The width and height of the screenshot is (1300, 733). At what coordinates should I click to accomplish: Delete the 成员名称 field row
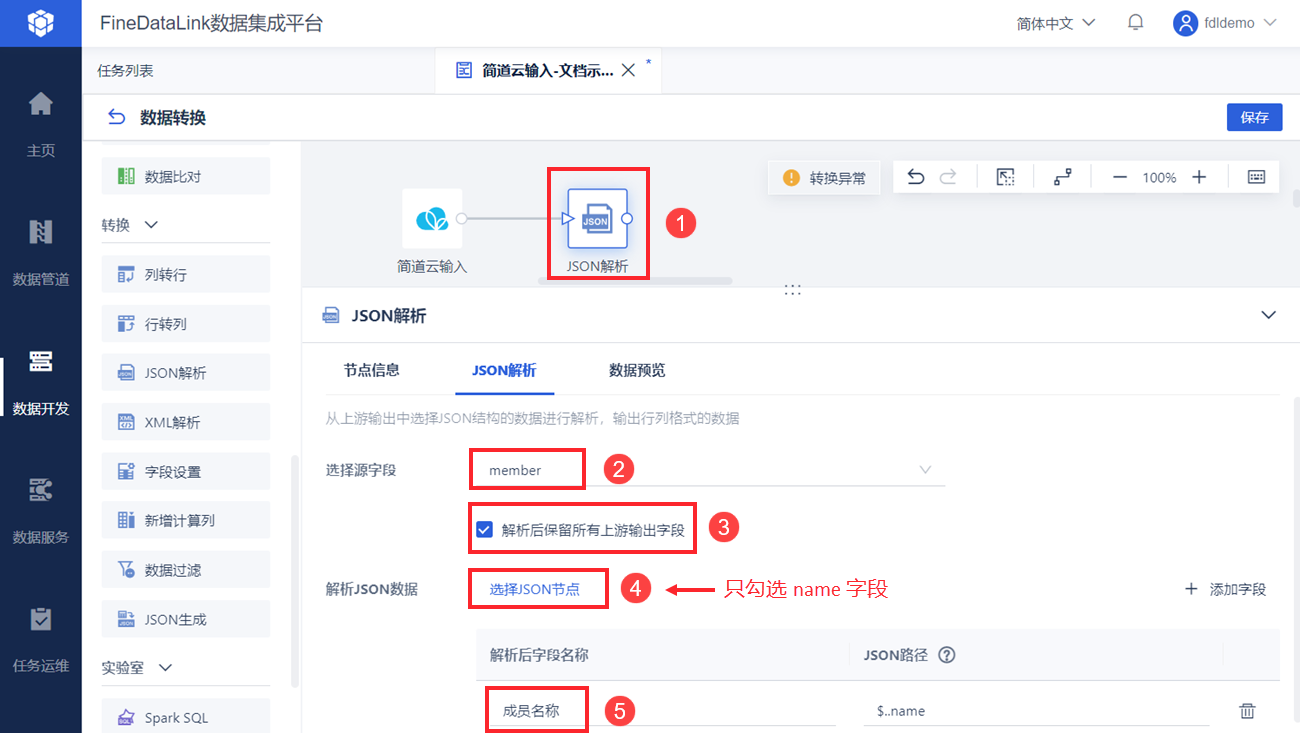pos(1247,711)
